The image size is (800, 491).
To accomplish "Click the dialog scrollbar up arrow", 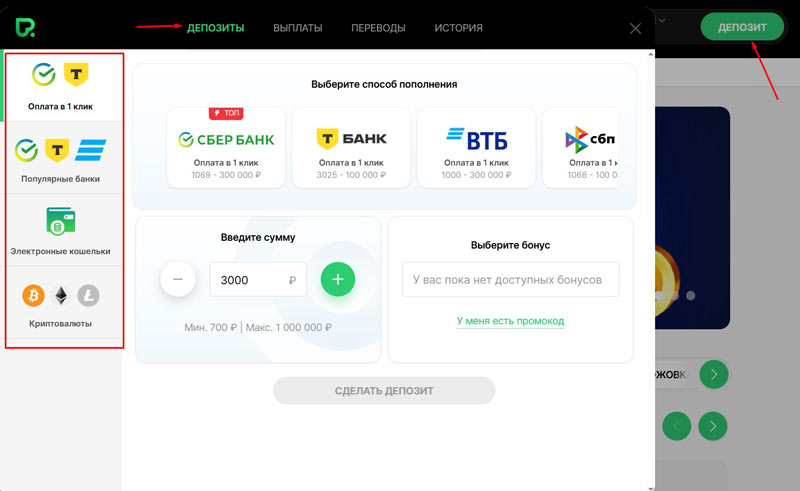I will click(x=651, y=55).
